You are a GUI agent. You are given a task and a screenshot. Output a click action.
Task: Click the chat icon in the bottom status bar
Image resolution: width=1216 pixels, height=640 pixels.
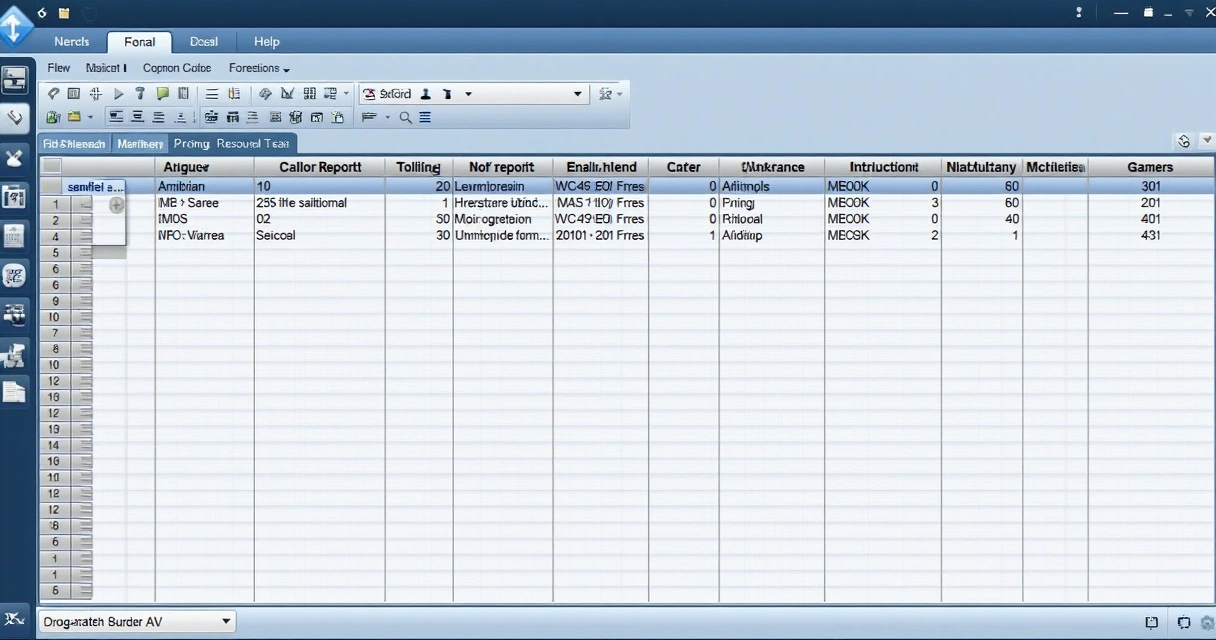click(1184, 621)
